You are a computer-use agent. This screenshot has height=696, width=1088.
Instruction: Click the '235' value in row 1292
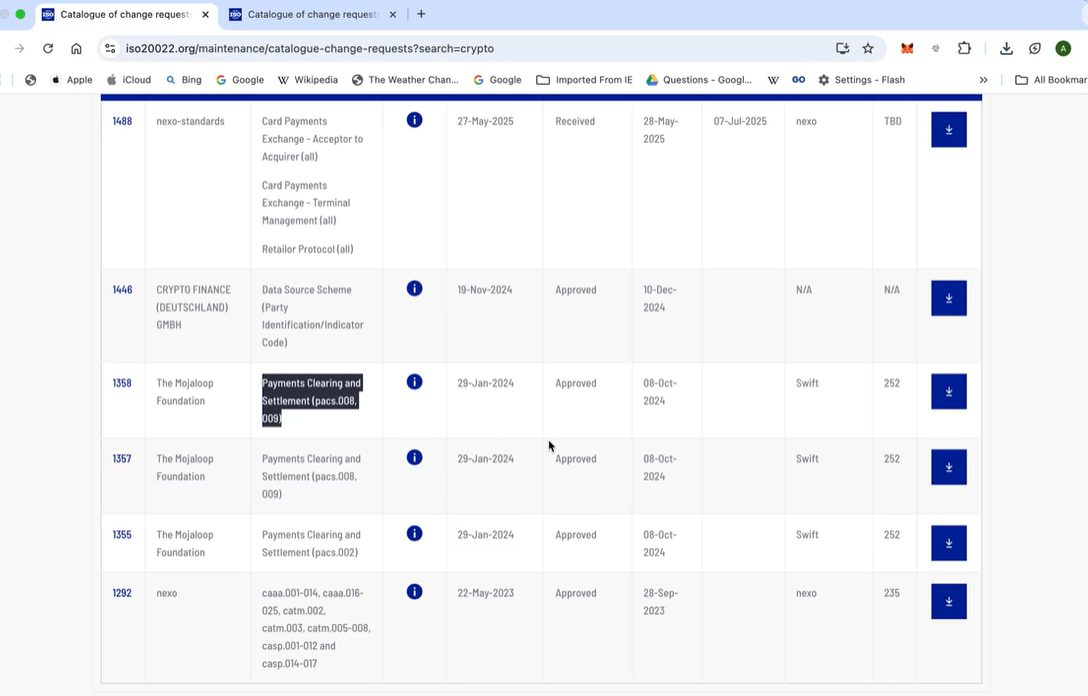point(892,593)
